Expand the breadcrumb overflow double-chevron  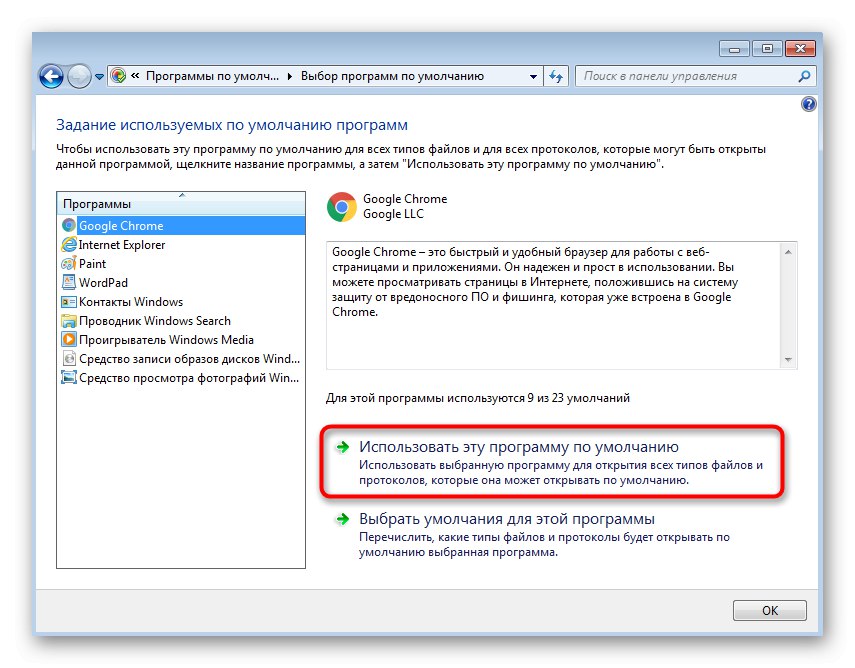(x=135, y=76)
